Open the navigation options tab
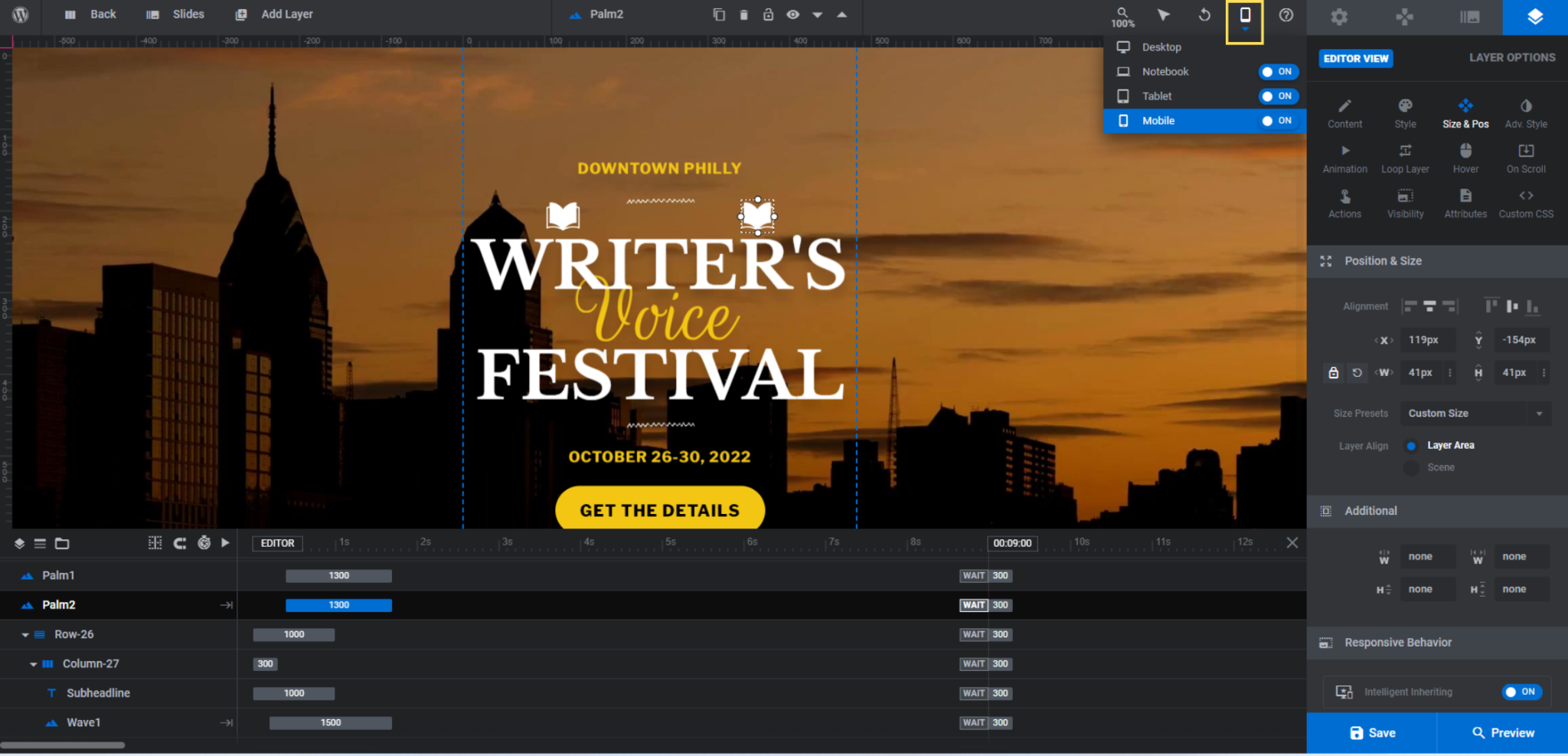Screen dimensions: 1568x756 1404,17
